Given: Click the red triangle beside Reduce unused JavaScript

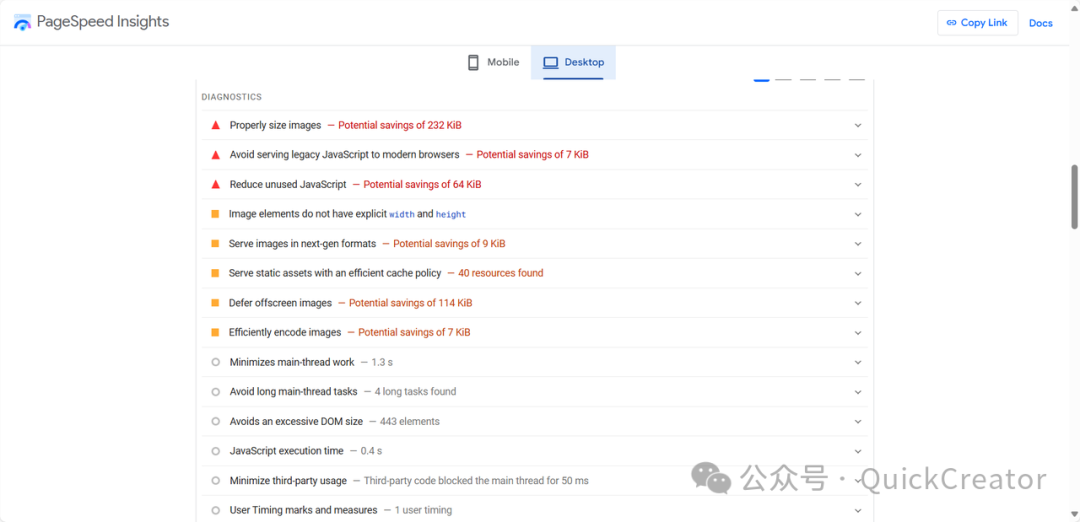Looking at the screenshot, I should [x=215, y=185].
